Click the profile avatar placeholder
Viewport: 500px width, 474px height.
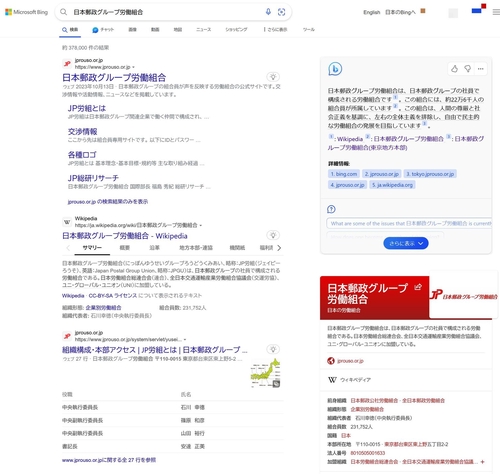[x=453, y=13]
